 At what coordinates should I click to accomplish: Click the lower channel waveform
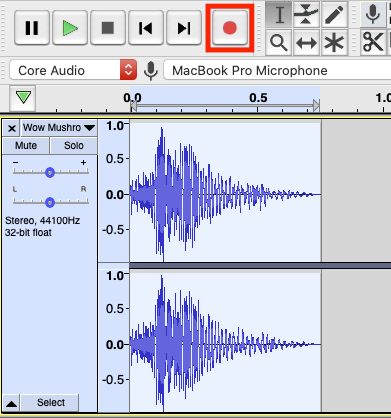point(225,342)
